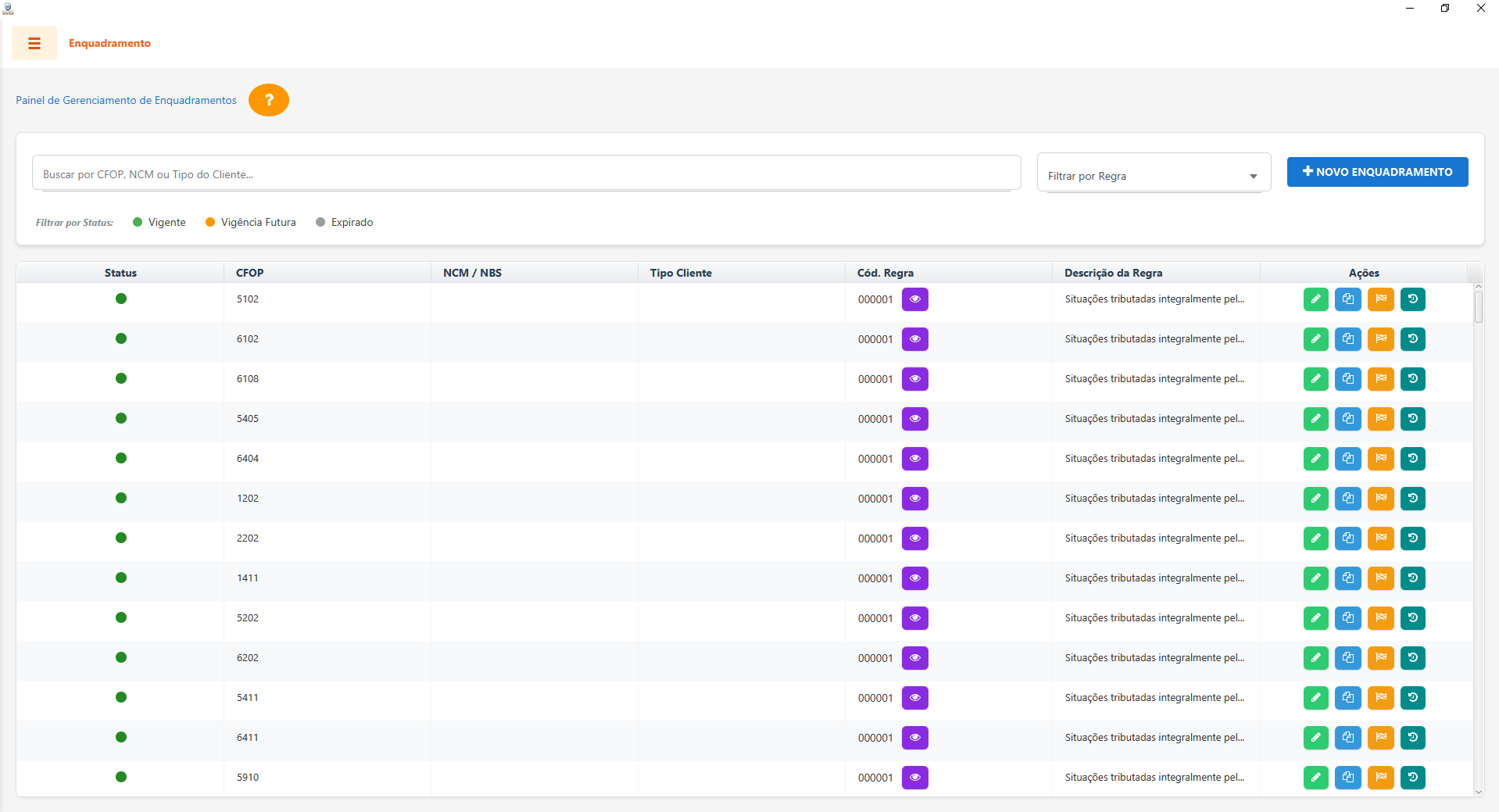Open the hamburger menu
The image size is (1499, 812).
tap(34, 43)
